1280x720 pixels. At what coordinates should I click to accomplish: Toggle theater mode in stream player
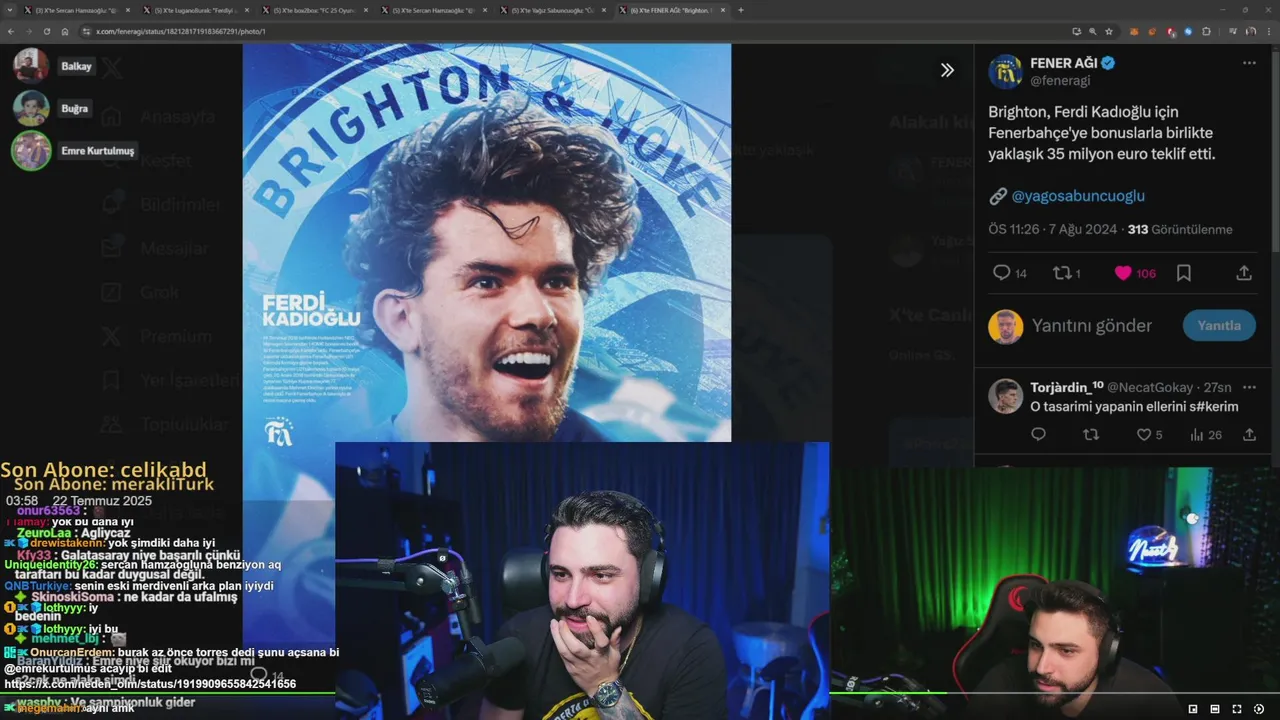(1215, 709)
